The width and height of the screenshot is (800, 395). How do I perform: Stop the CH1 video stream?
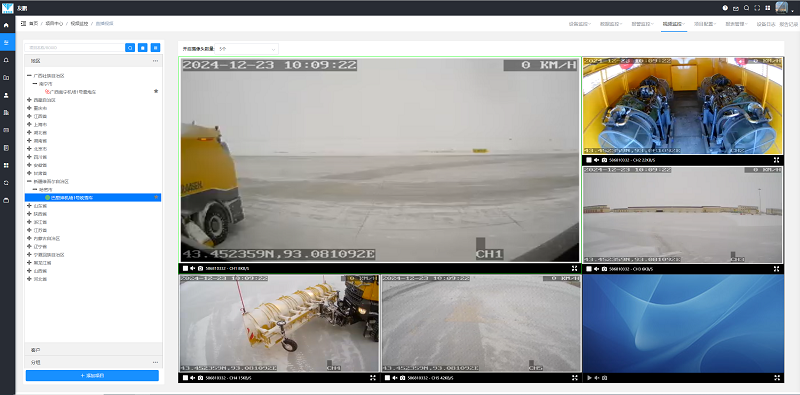tap(185, 268)
